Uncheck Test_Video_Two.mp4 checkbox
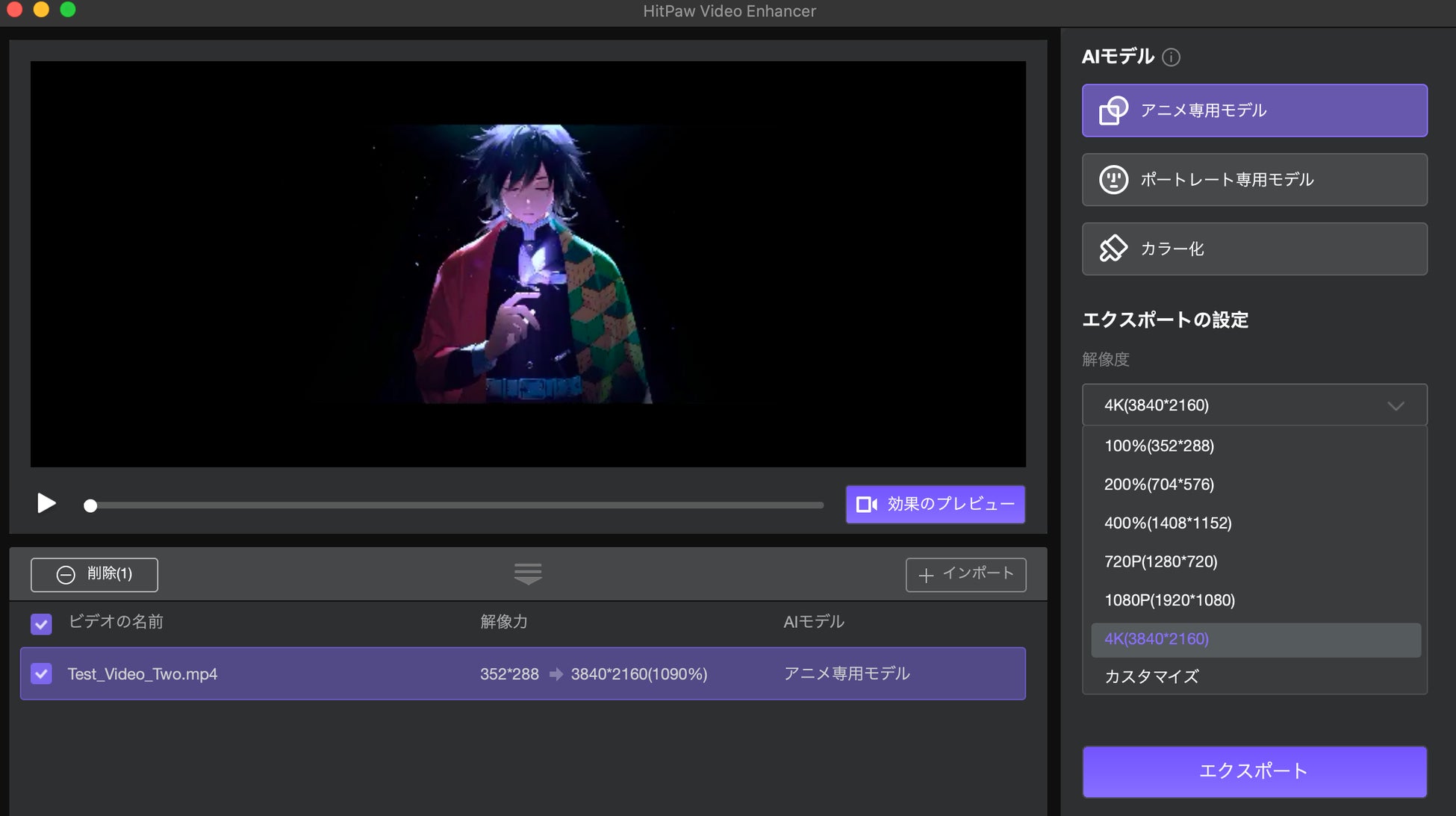The image size is (1456, 816). point(42,674)
